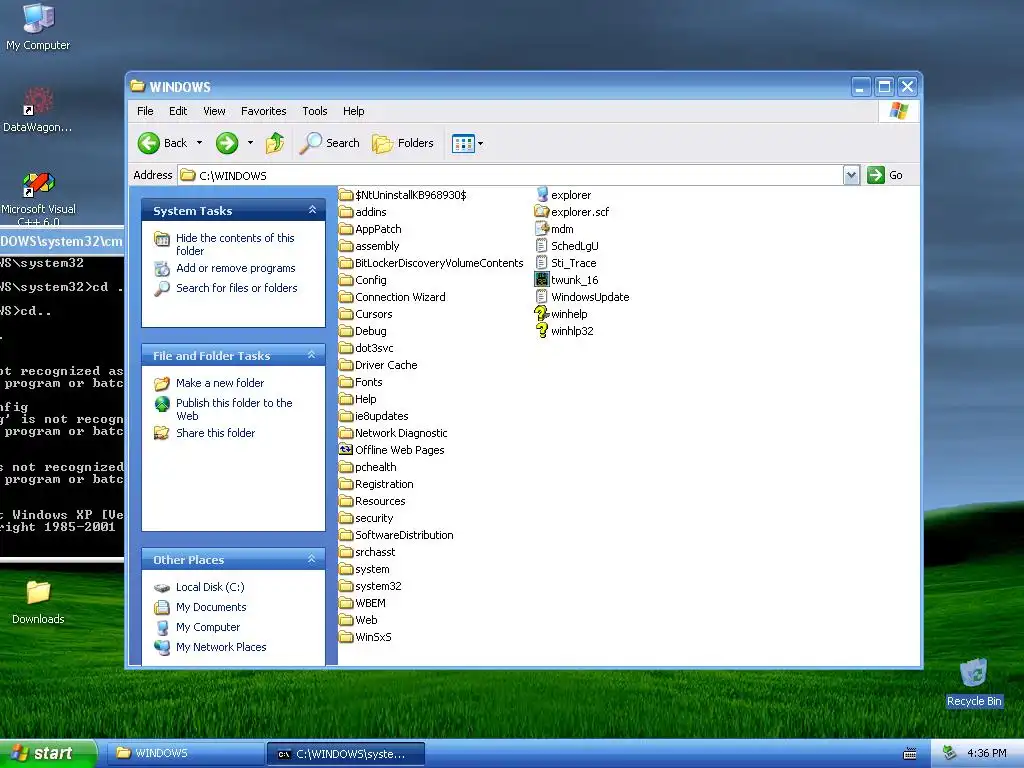
Task: Open My Network Places link
Action: pyautogui.click(x=221, y=647)
